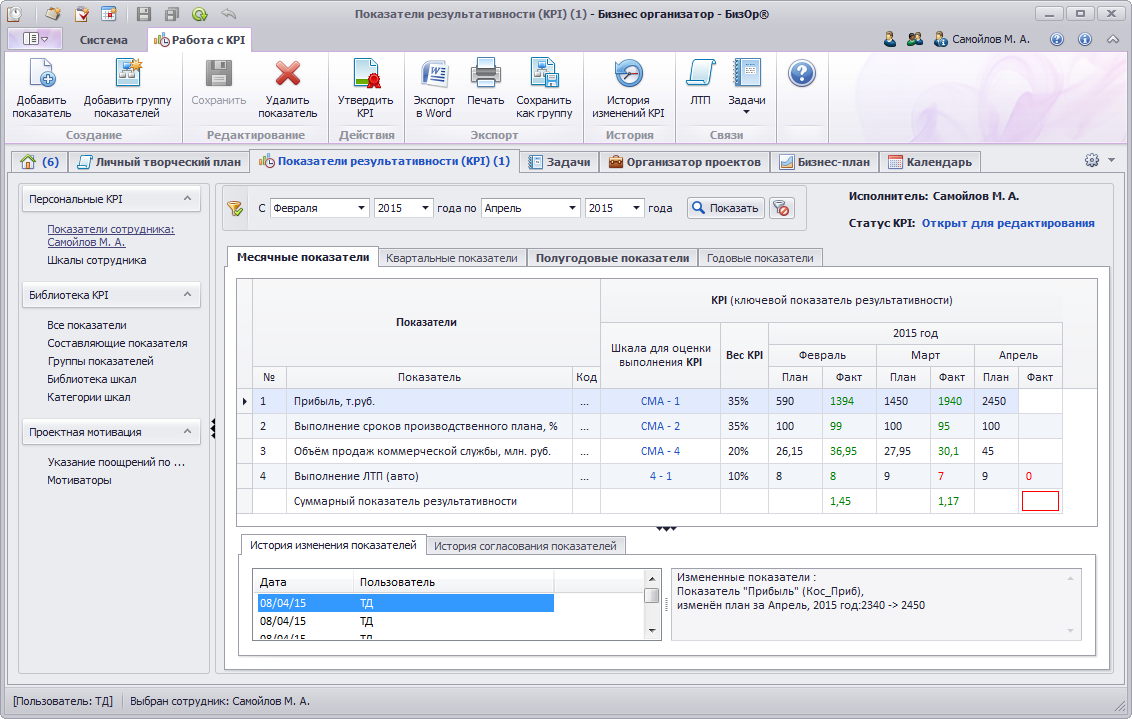Open KPI change history (История изменений KPI)
Viewport: 1132px width, 719px height.
pos(628,74)
